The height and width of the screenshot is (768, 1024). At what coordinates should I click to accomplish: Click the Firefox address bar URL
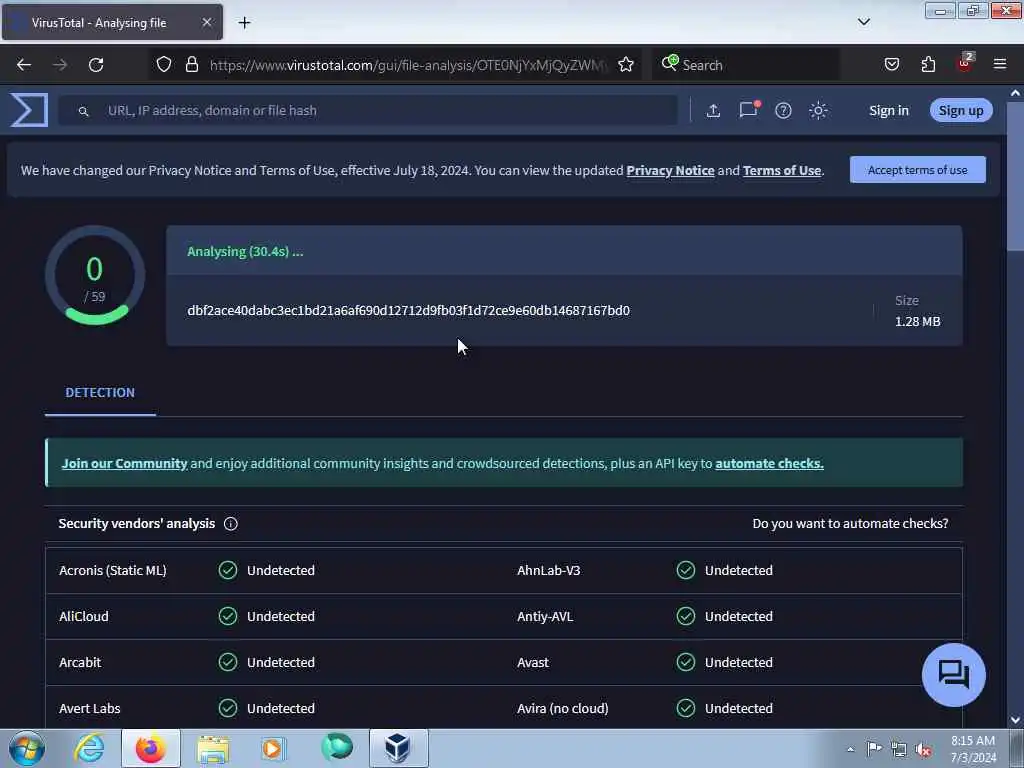coord(408,65)
